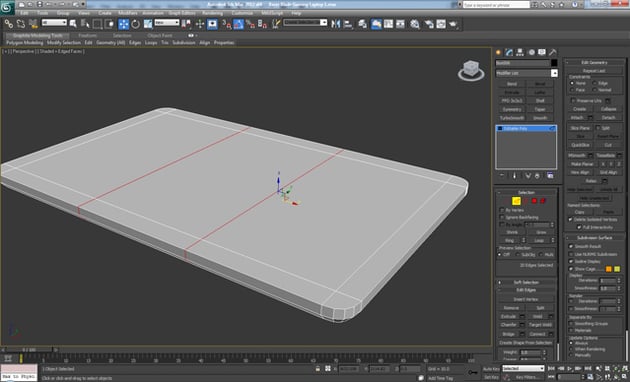Select the Edge constraint radio button
This screenshot has width=630, height=382.
pos(594,83)
